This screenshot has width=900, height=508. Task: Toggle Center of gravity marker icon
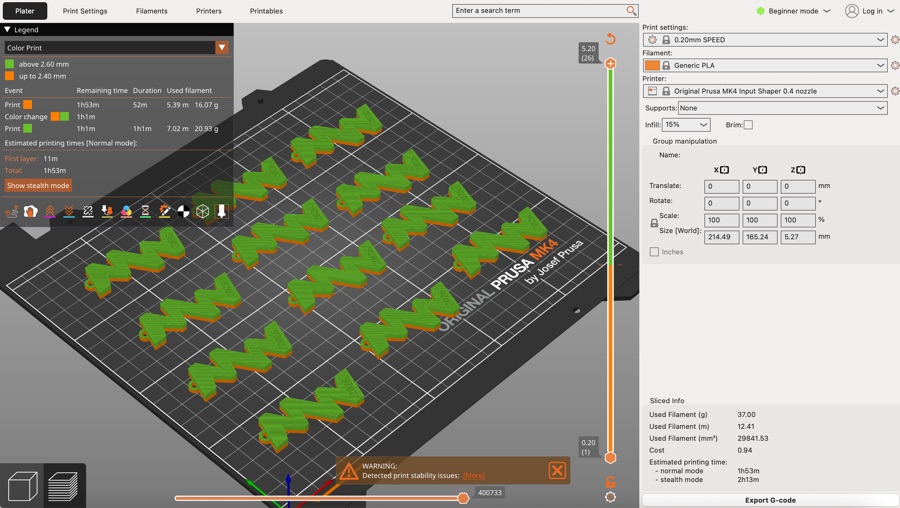point(184,212)
